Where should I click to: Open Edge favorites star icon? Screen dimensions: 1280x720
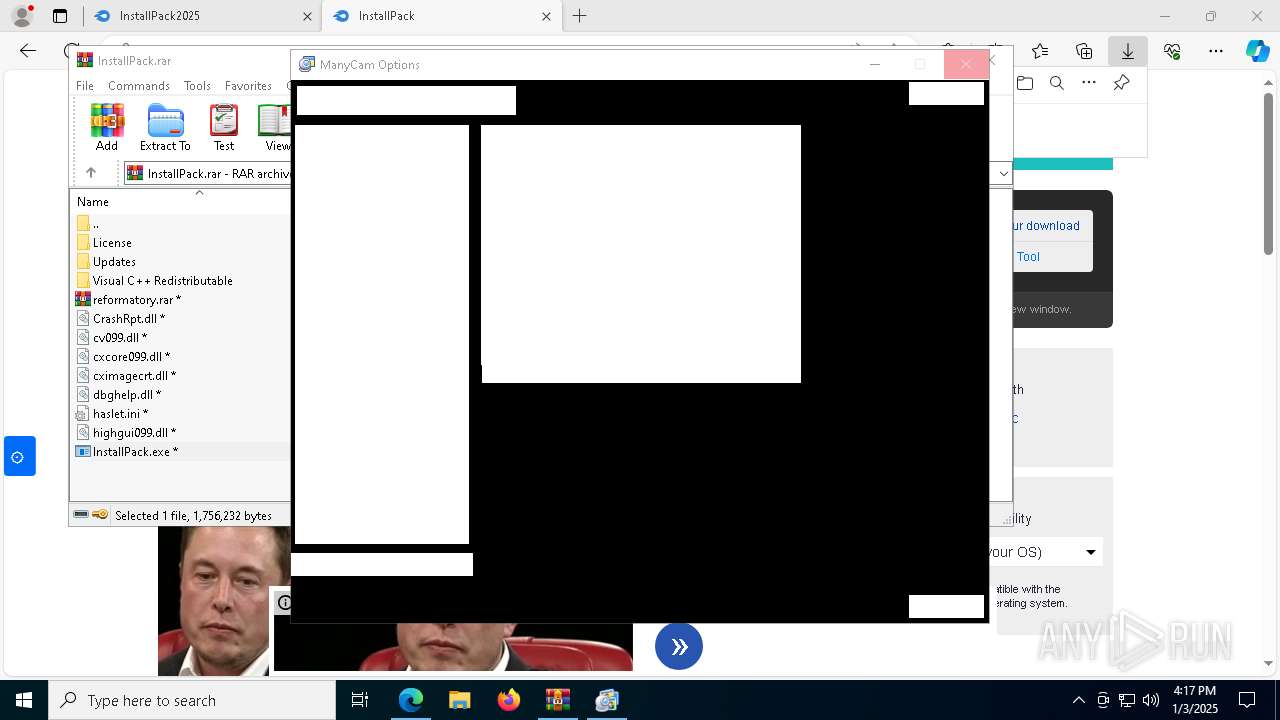(1040, 51)
